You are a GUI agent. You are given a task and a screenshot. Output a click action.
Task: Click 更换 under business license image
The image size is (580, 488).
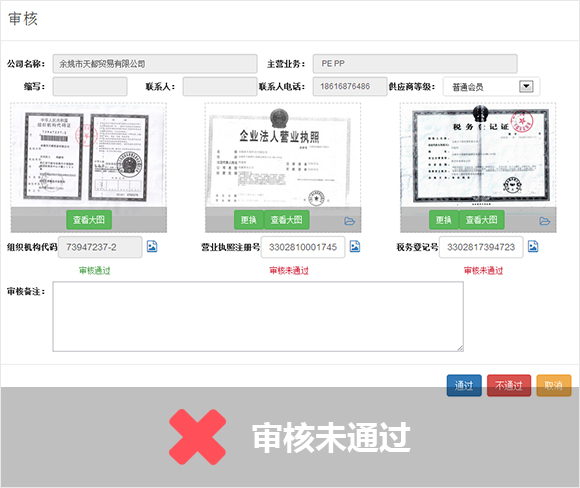tap(249, 220)
